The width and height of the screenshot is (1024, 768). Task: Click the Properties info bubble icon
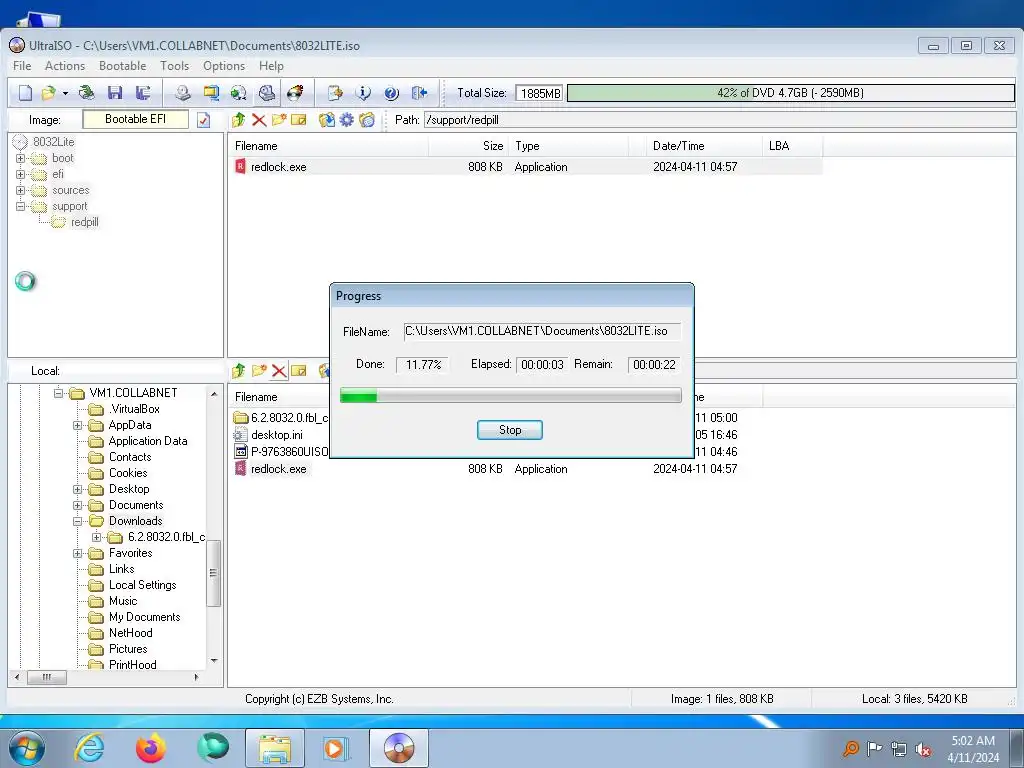363,93
